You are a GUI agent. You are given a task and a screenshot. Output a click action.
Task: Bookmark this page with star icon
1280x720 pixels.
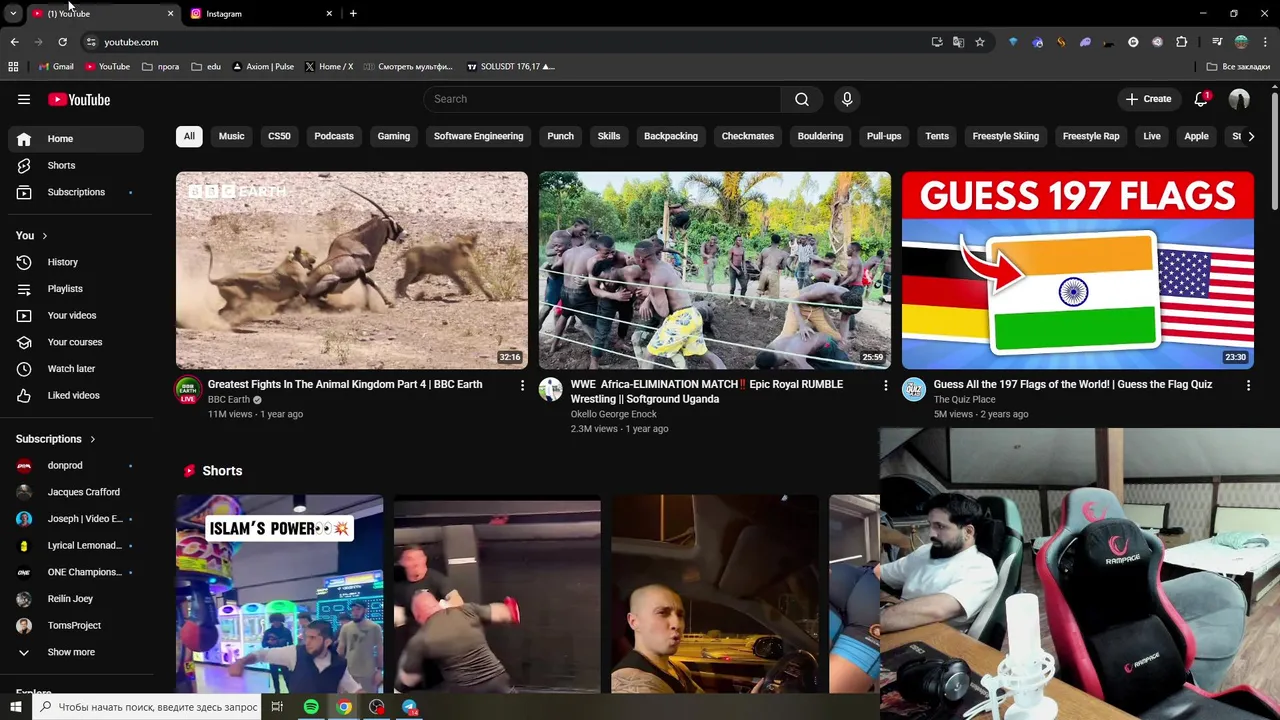pos(980,42)
